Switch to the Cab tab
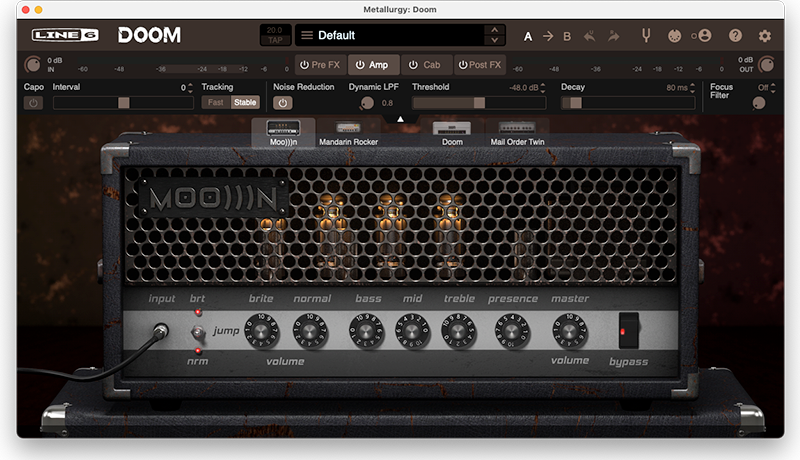 (426, 65)
